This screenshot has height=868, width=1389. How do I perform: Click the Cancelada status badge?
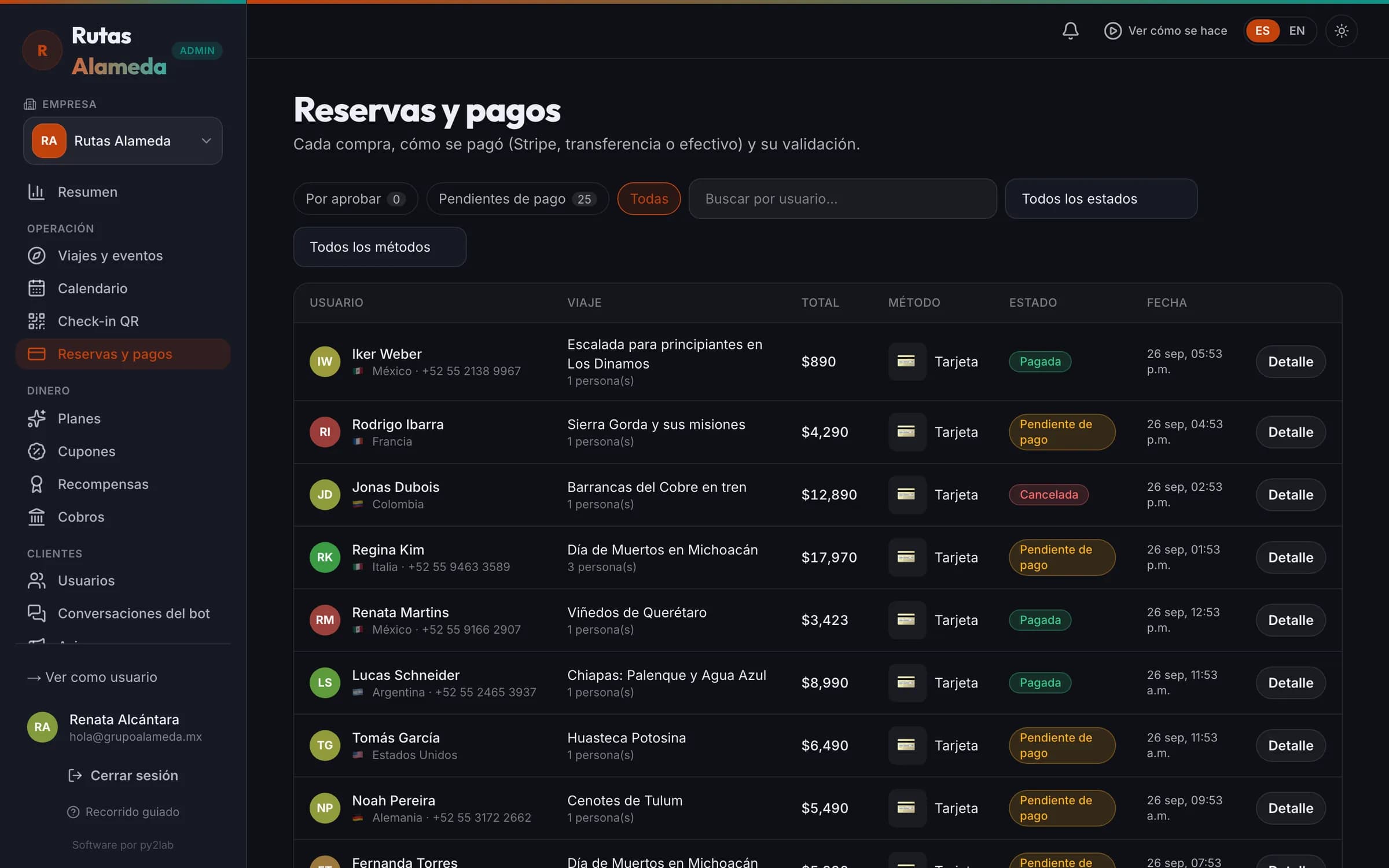click(x=1048, y=495)
